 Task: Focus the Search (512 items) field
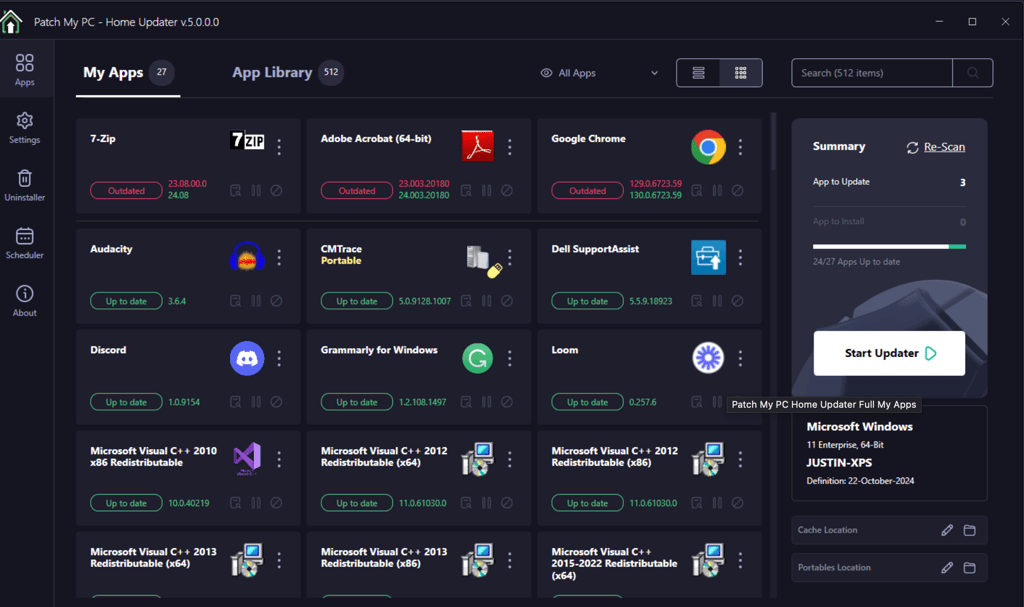(872, 73)
